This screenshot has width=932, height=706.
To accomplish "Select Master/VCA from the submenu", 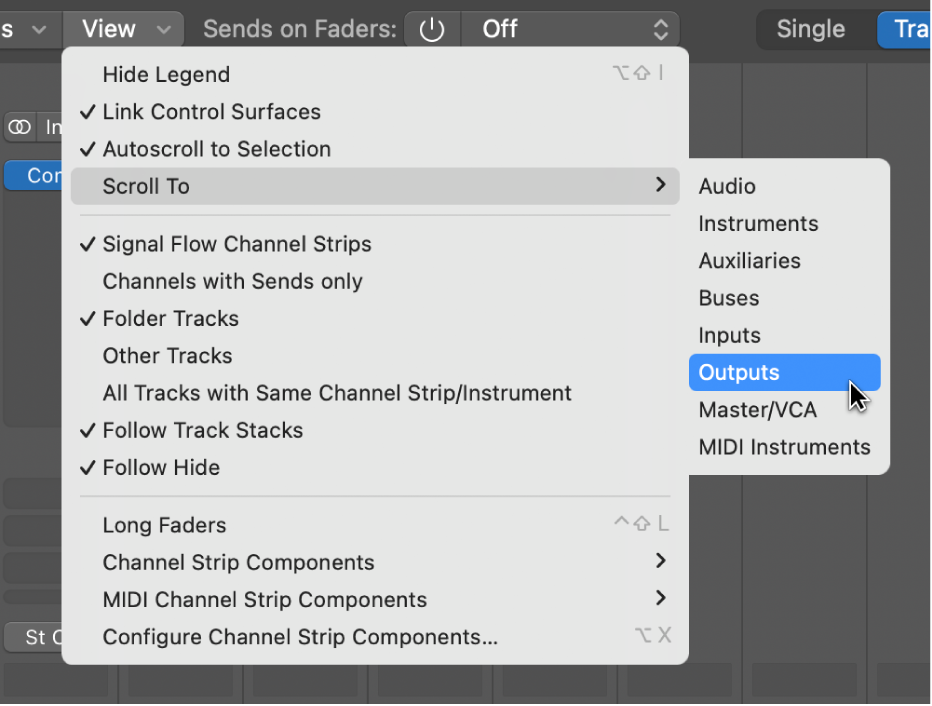I will tap(757, 409).
